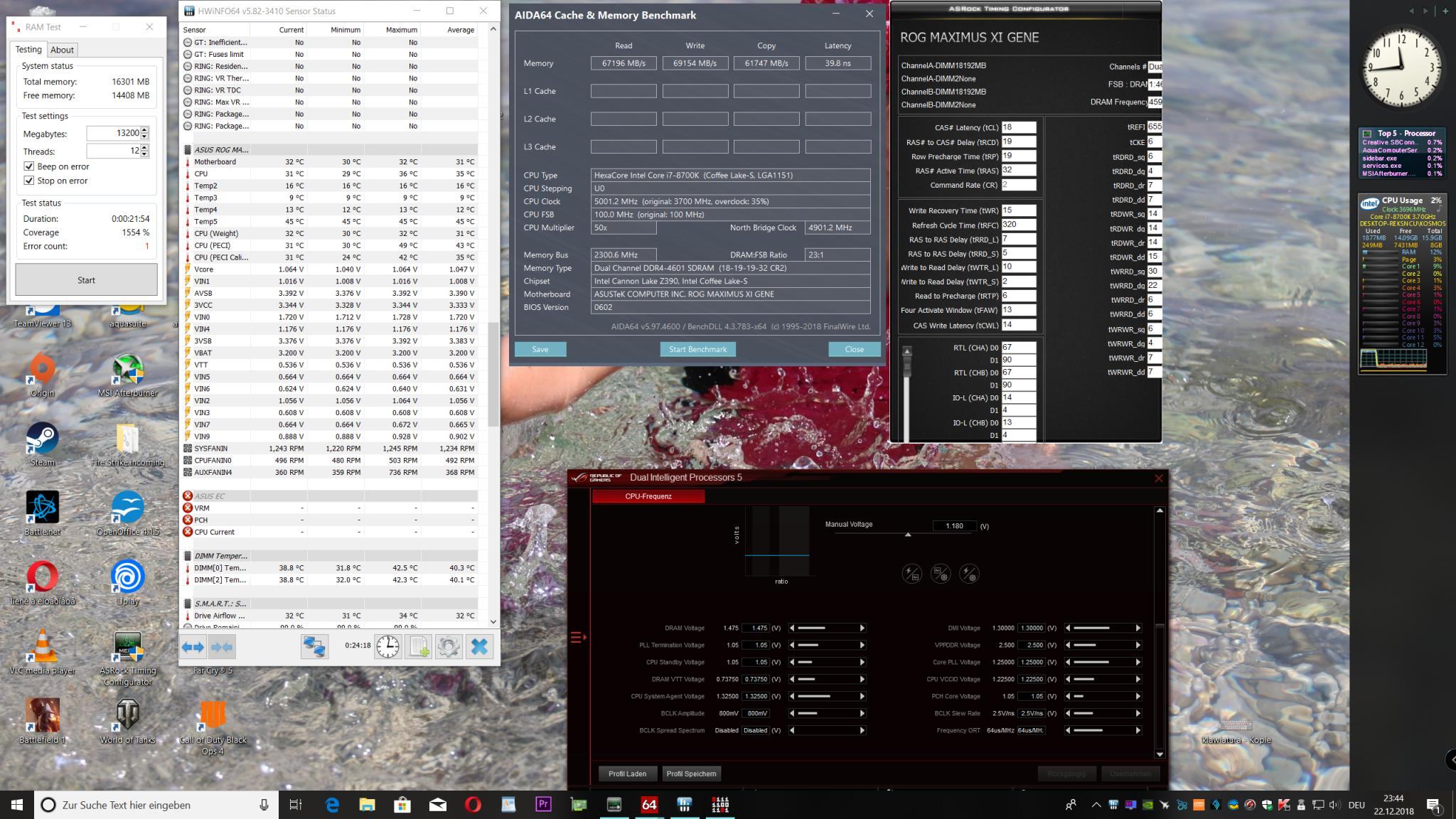Click the first voltage mode icon under Manual Voltage

tap(912, 574)
